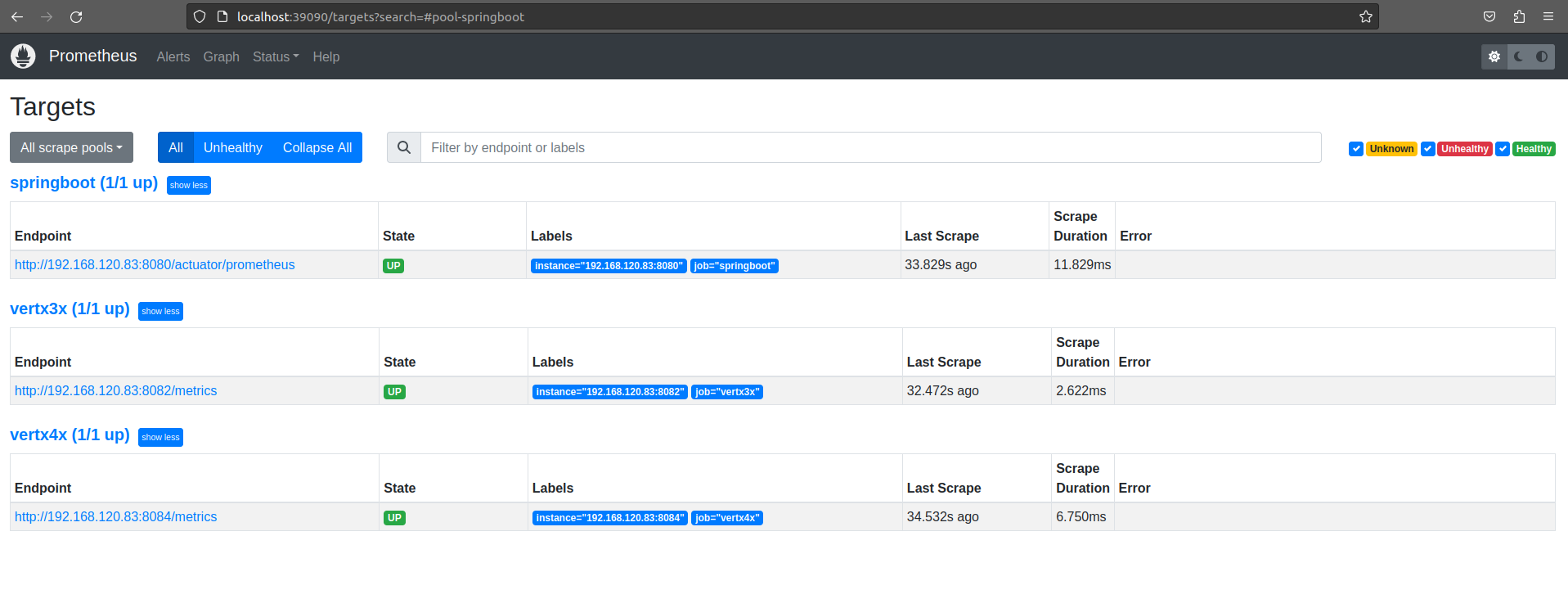Click the job="vertx4x" label badge

727,518
